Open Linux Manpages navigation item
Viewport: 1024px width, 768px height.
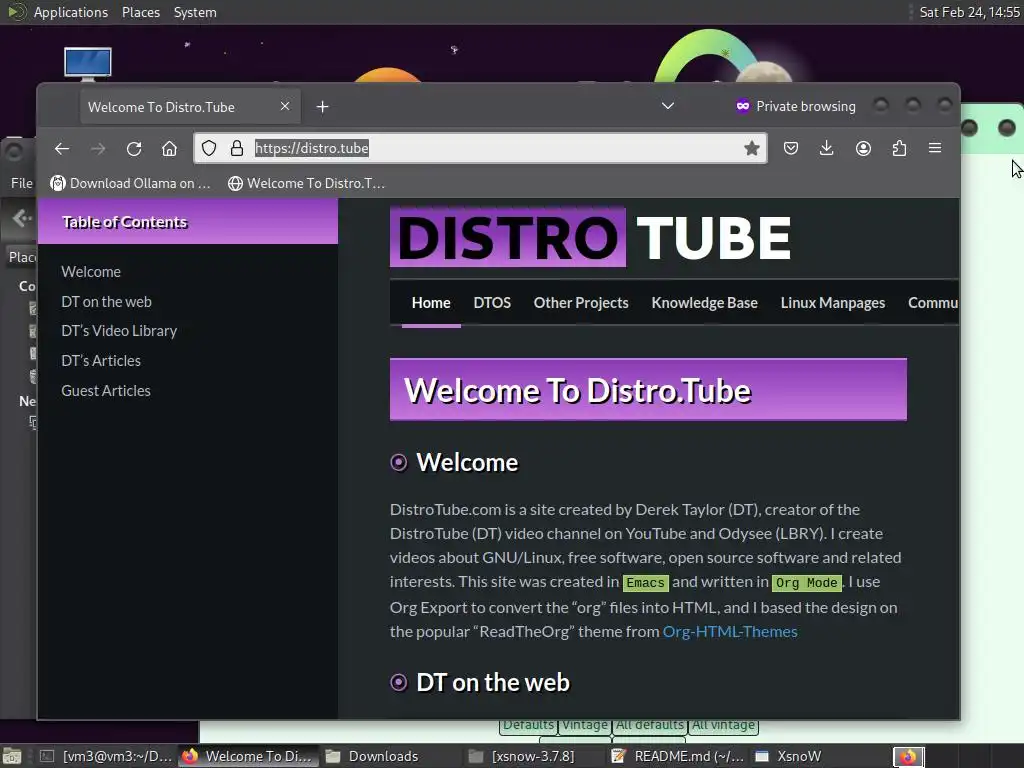click(833, 303)
